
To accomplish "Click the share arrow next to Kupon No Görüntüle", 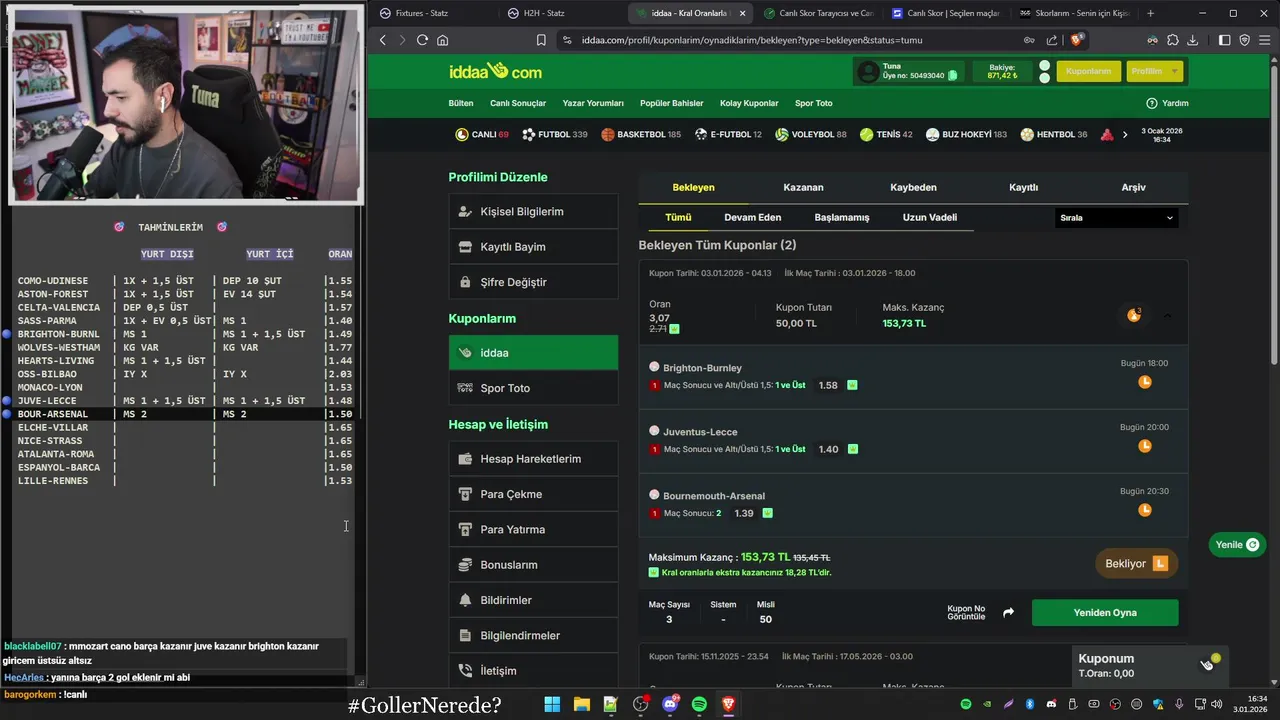I will point(1008,612).
